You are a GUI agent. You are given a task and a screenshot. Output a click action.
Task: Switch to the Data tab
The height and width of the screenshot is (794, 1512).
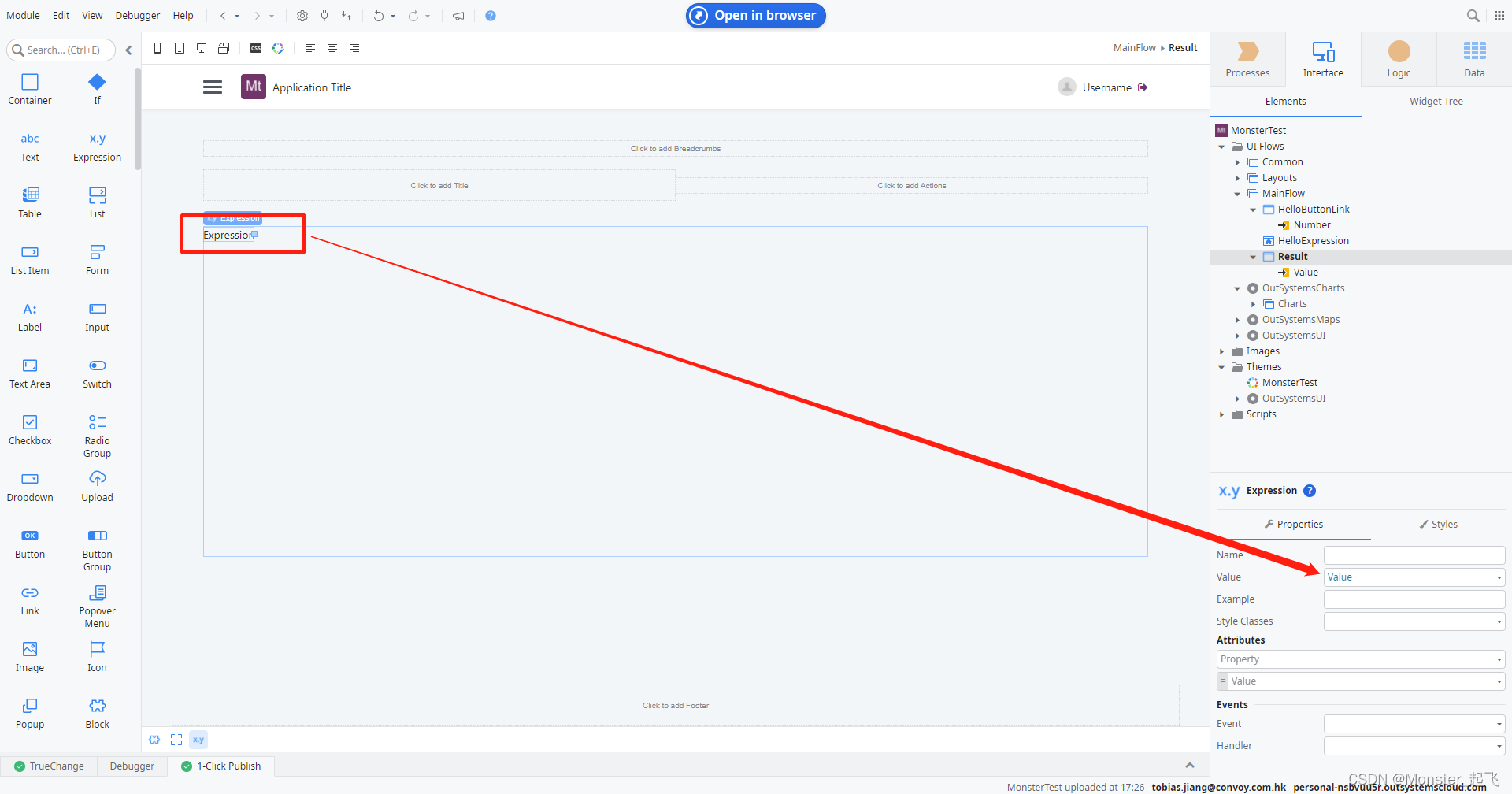[1474, 60]
